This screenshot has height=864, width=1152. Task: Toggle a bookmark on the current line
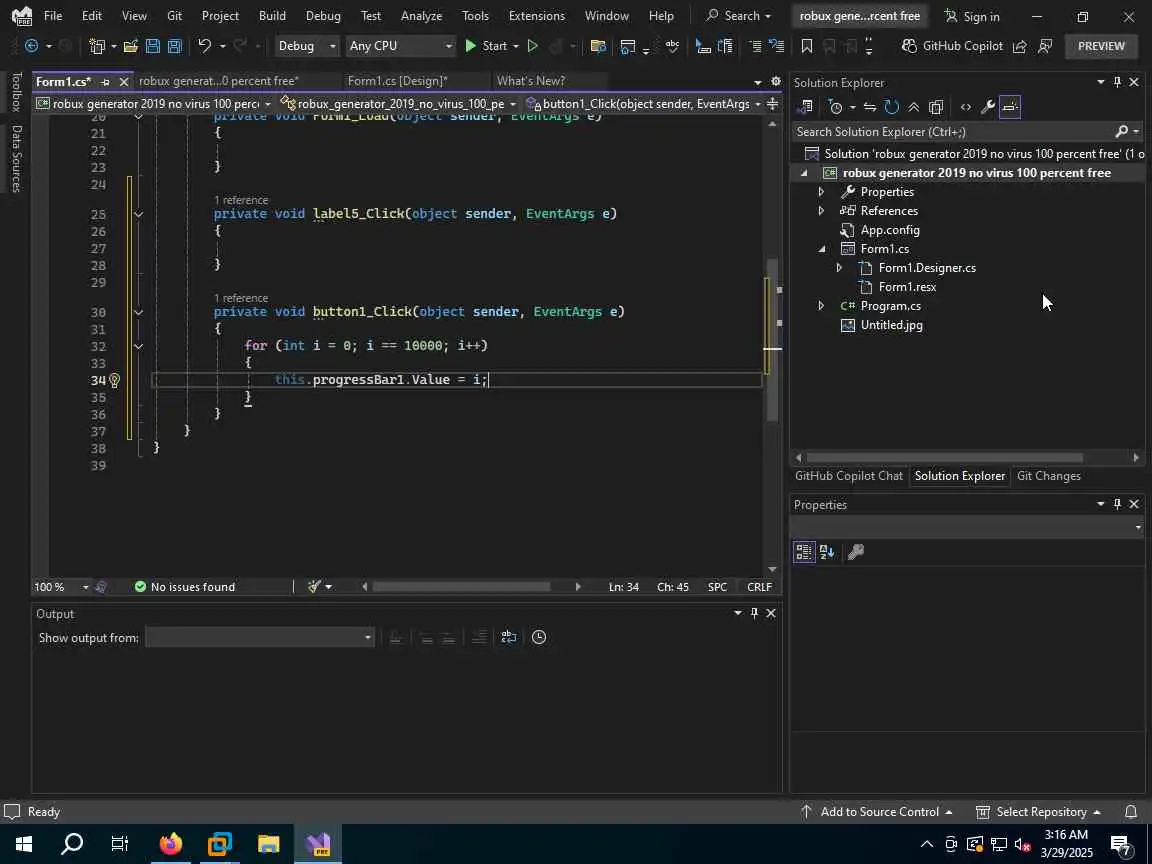point(807,46)
